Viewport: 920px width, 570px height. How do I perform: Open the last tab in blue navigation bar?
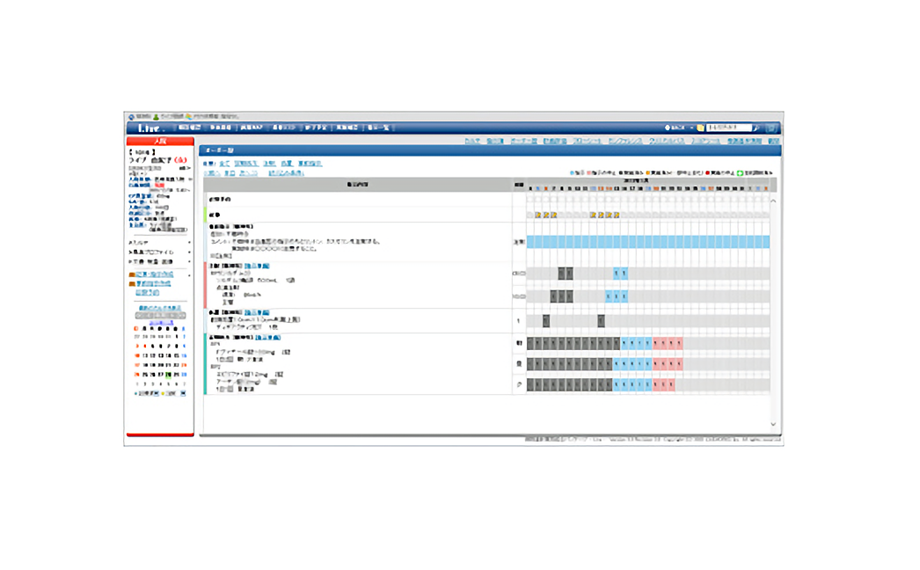point(383,128)
